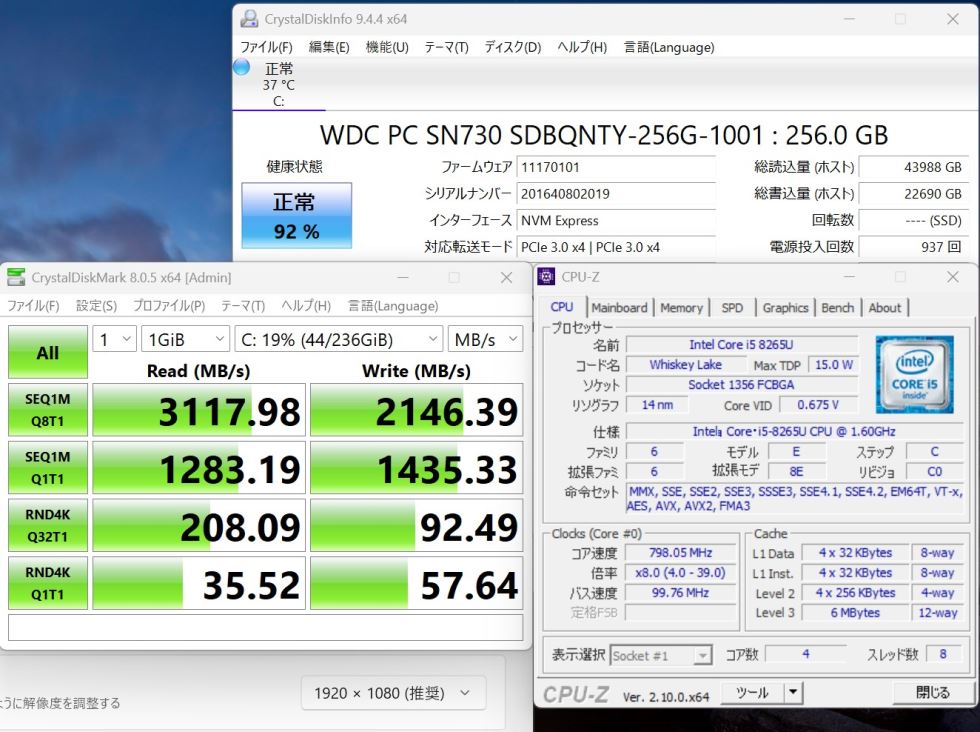Open CrystalDiskInfo ファイル(F) menu
Viewport: 980px width, 732px height.
[266, 48]
